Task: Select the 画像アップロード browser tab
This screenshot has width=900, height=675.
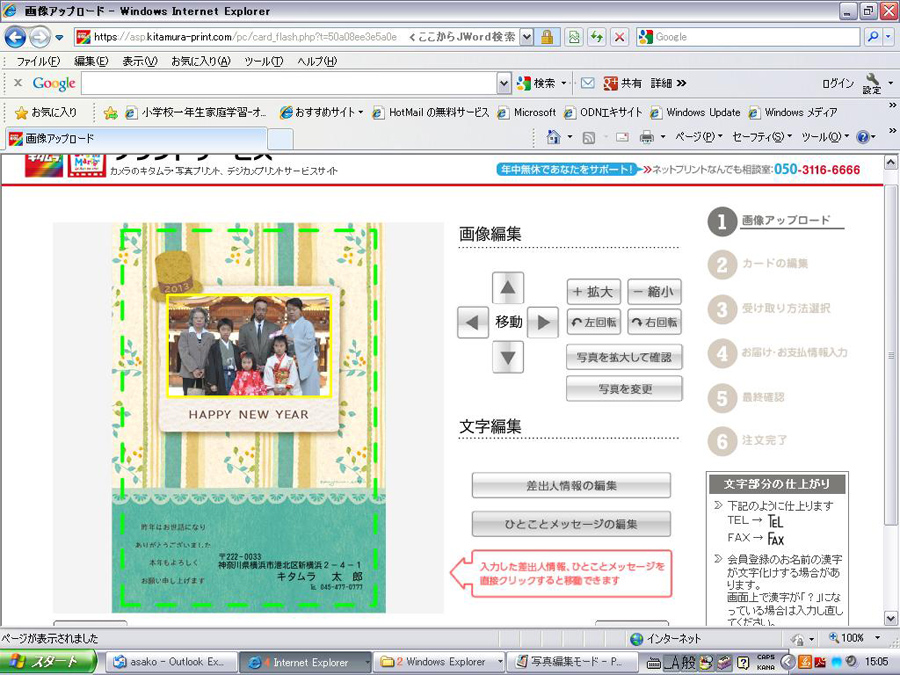Action: tap(60, 138)
